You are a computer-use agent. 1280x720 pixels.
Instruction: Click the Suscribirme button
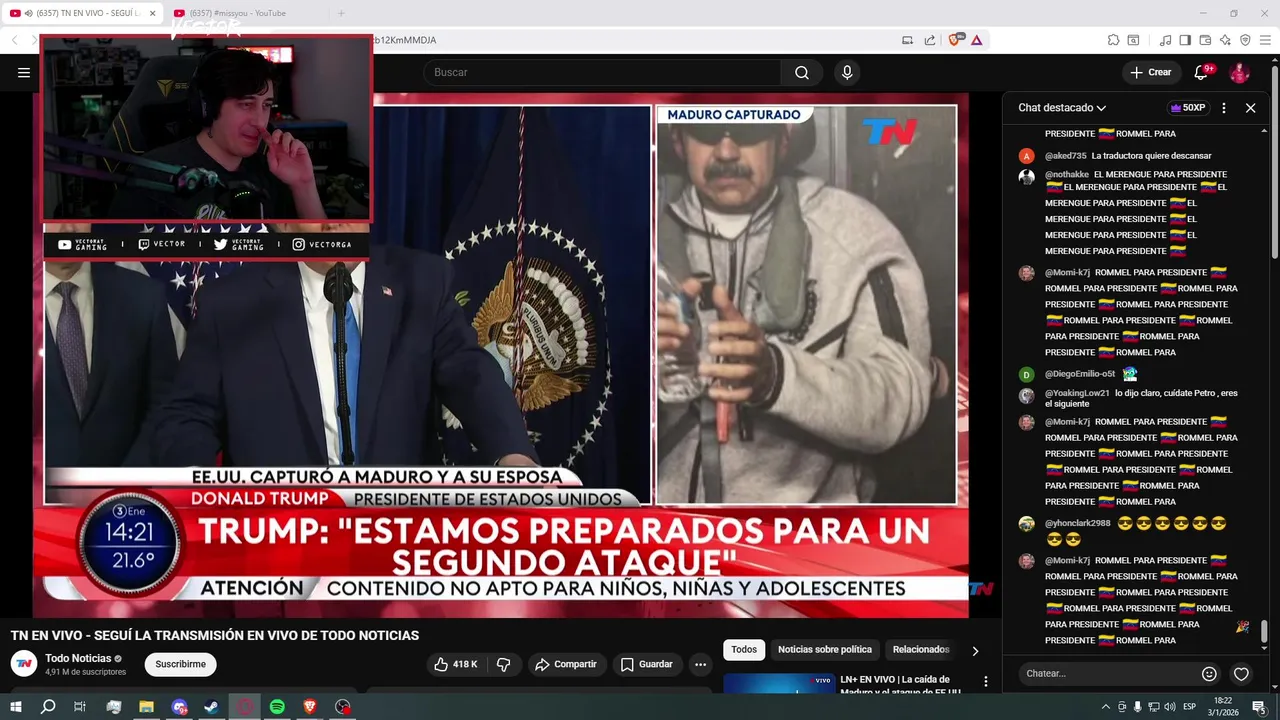coord(181,664)
